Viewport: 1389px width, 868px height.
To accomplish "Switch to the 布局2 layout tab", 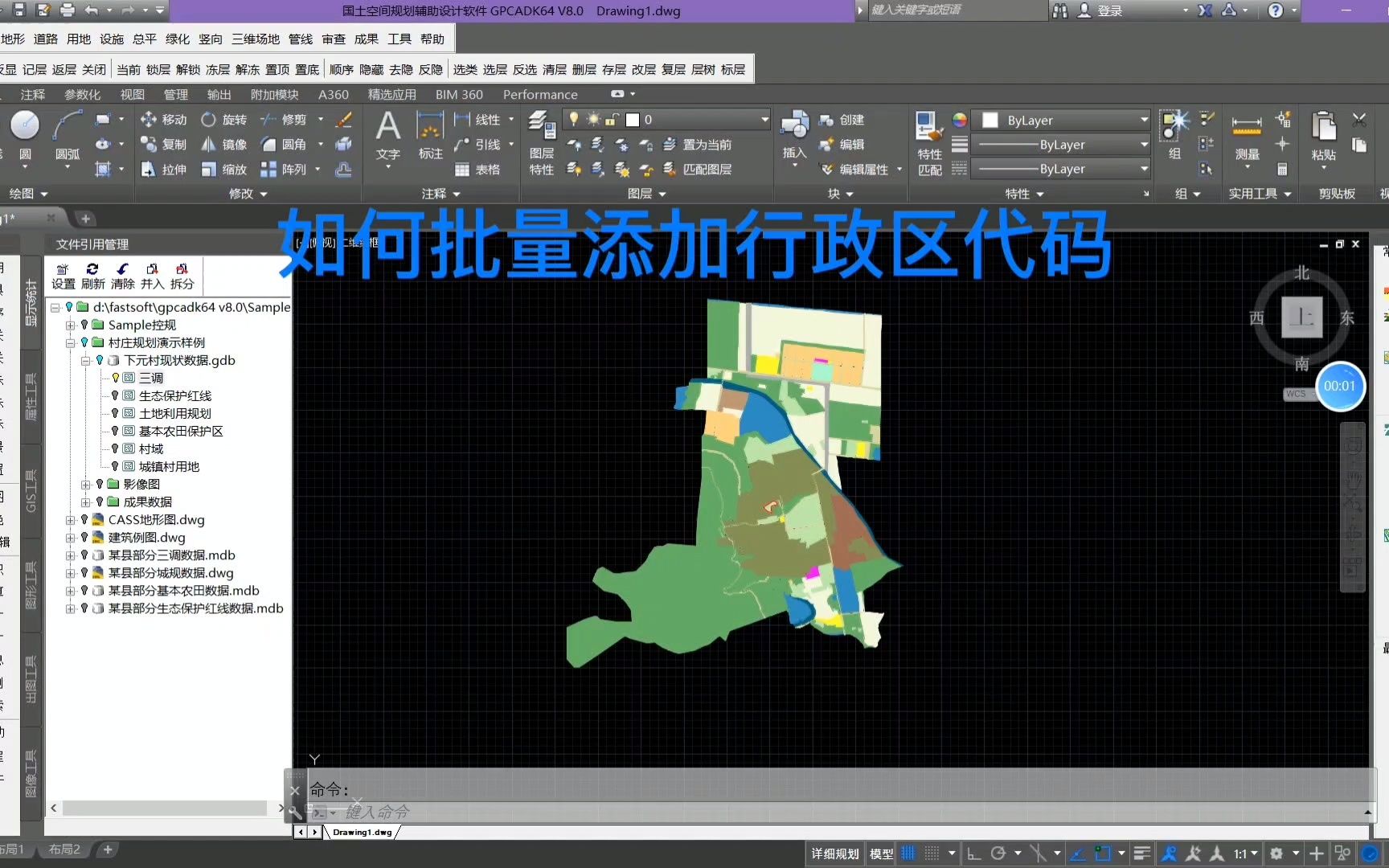I will 64,849.
